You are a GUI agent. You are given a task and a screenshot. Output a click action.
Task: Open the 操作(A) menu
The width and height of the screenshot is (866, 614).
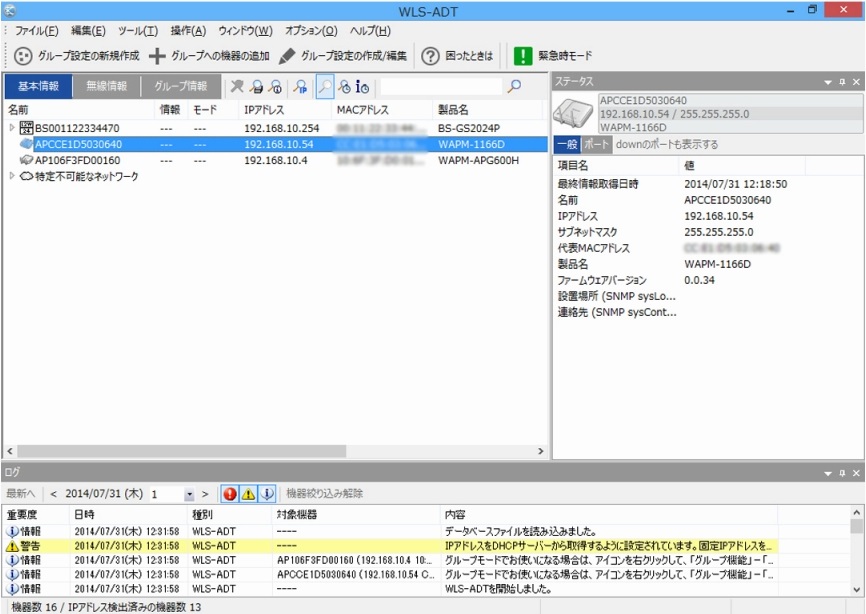pos(188,31)
